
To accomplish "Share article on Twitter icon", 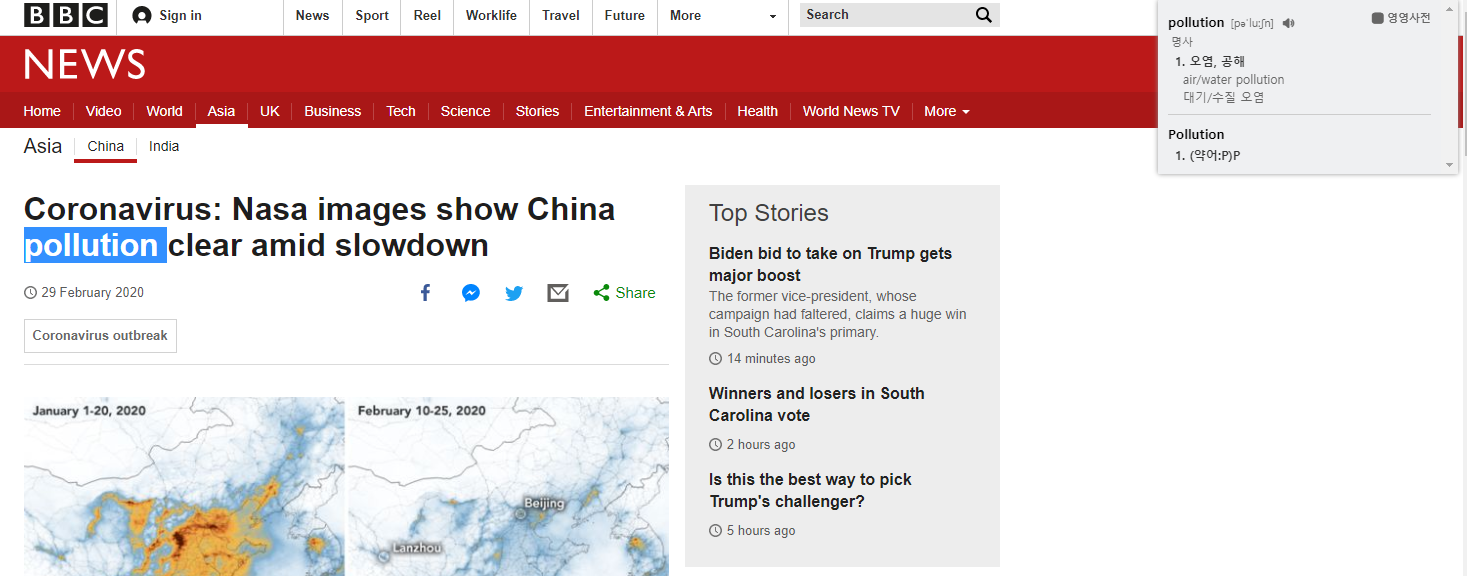I will click(x=514, y=293).
